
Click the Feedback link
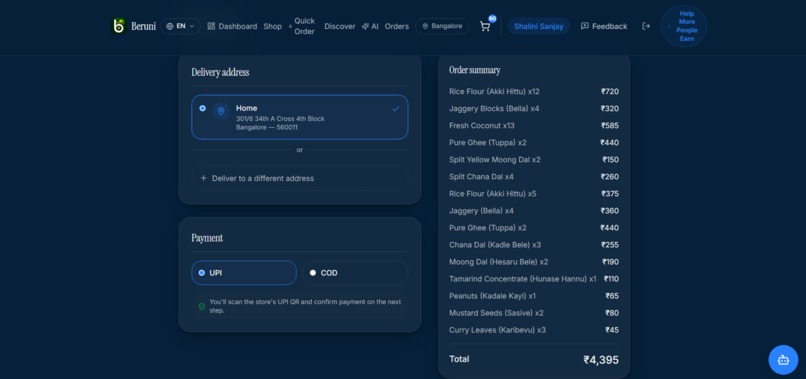coord(604,26)
